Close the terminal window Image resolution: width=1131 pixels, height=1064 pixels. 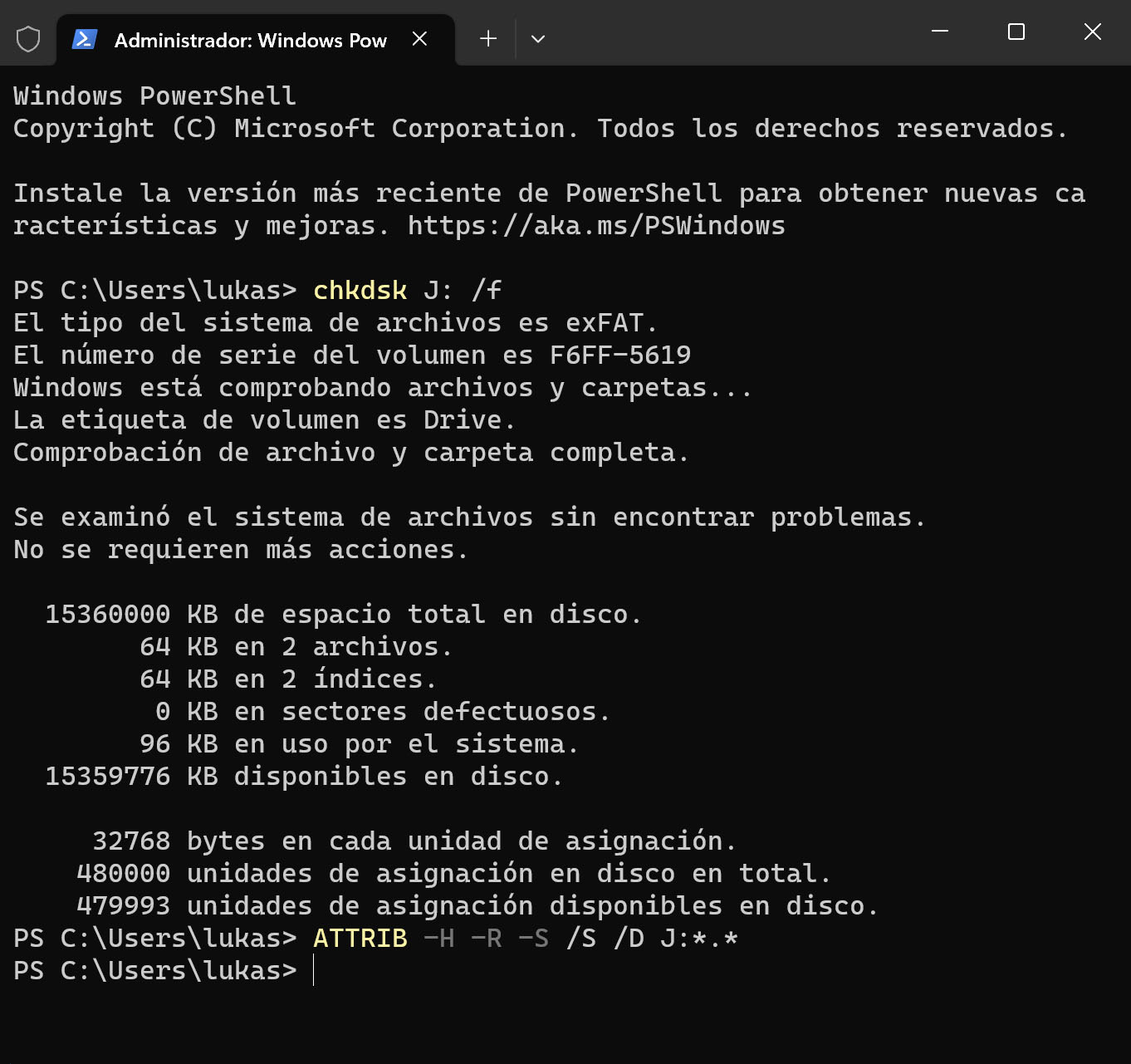[1093, 32]
